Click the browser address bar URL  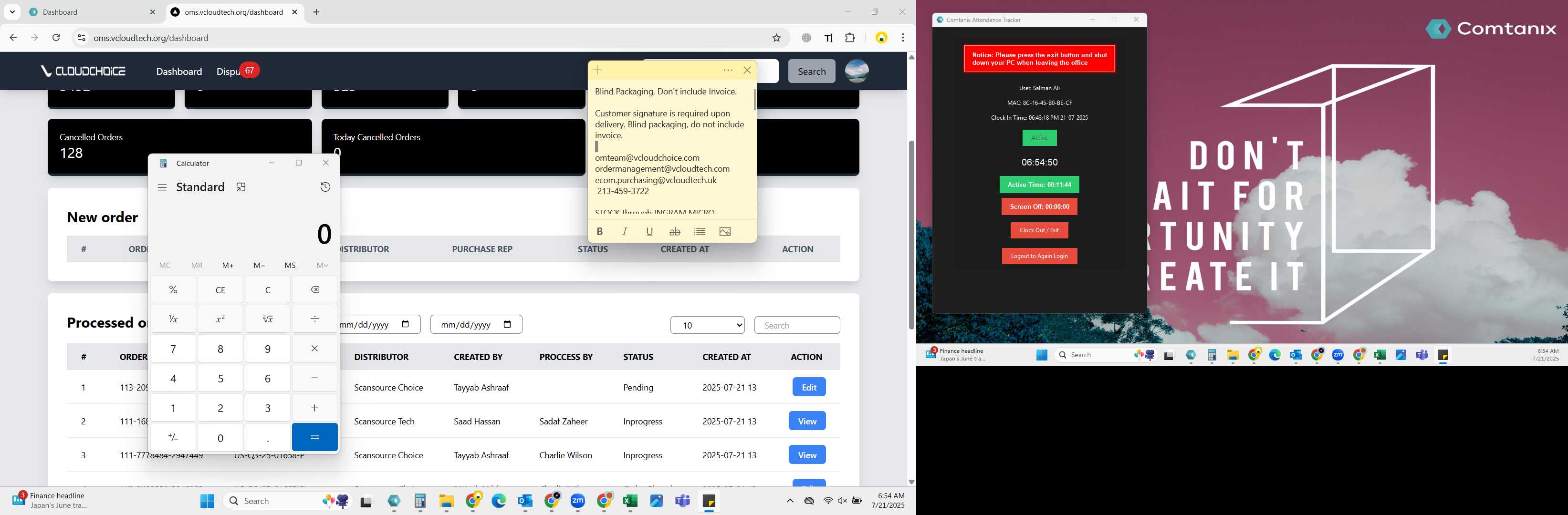point(151,38)
